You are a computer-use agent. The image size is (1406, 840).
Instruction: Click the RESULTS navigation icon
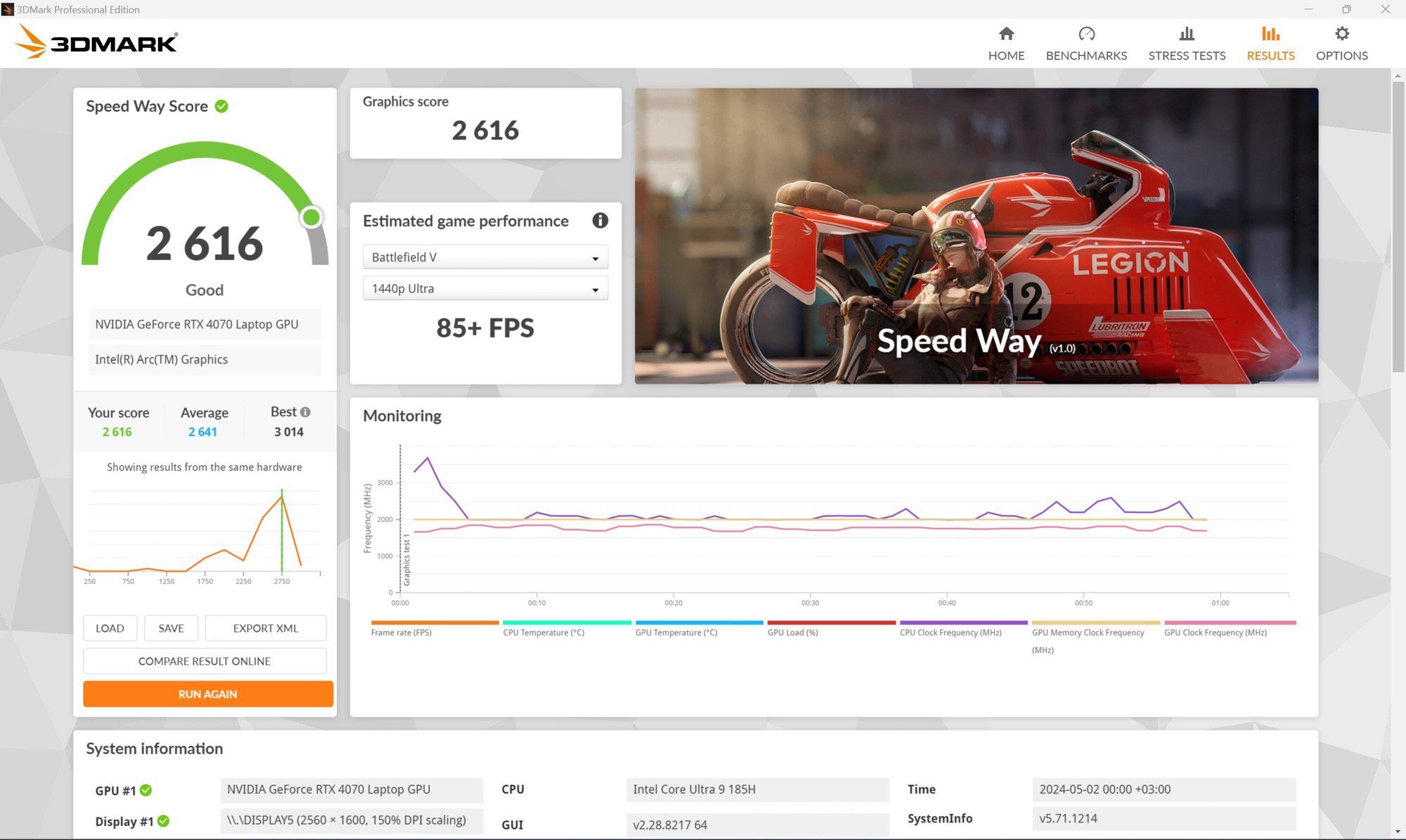pos(1271,32)
